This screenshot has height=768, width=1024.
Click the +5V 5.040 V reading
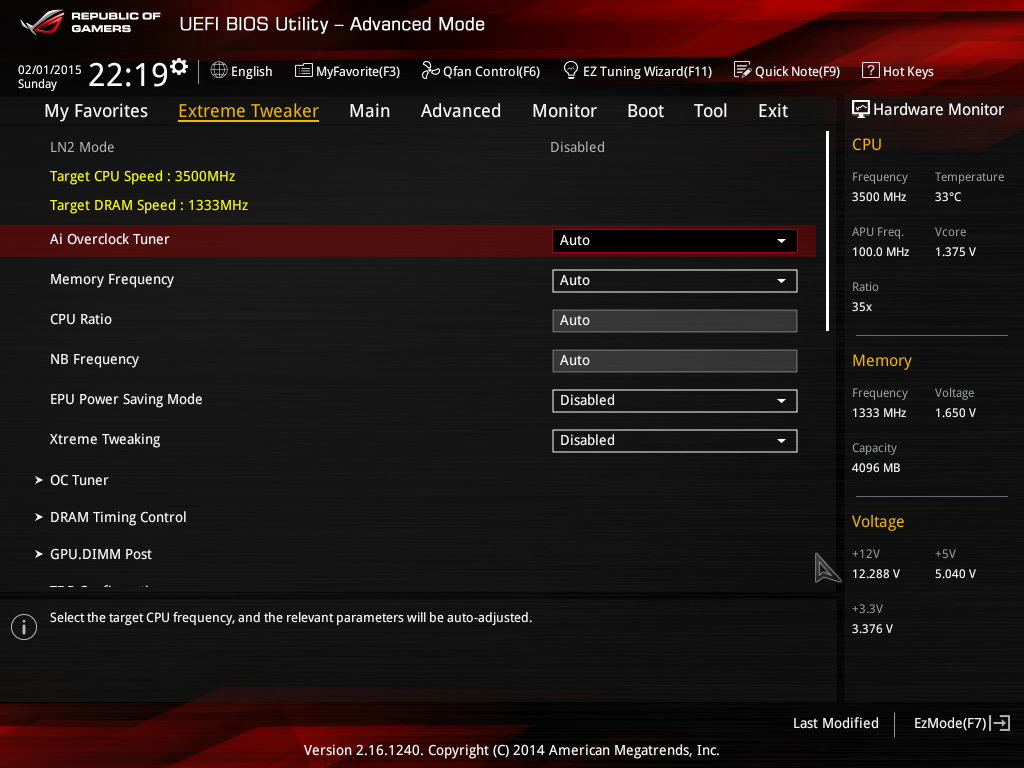tap(955, 573)
